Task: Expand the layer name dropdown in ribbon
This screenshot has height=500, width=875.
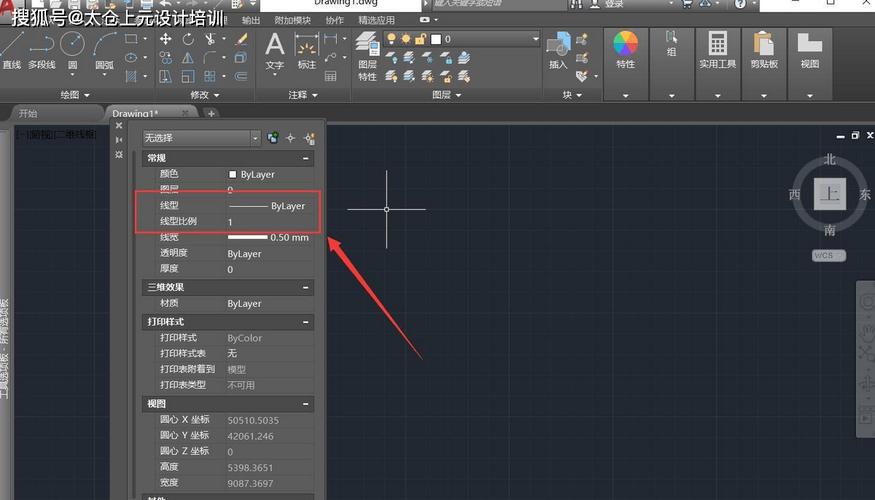Action: point(535,39)
